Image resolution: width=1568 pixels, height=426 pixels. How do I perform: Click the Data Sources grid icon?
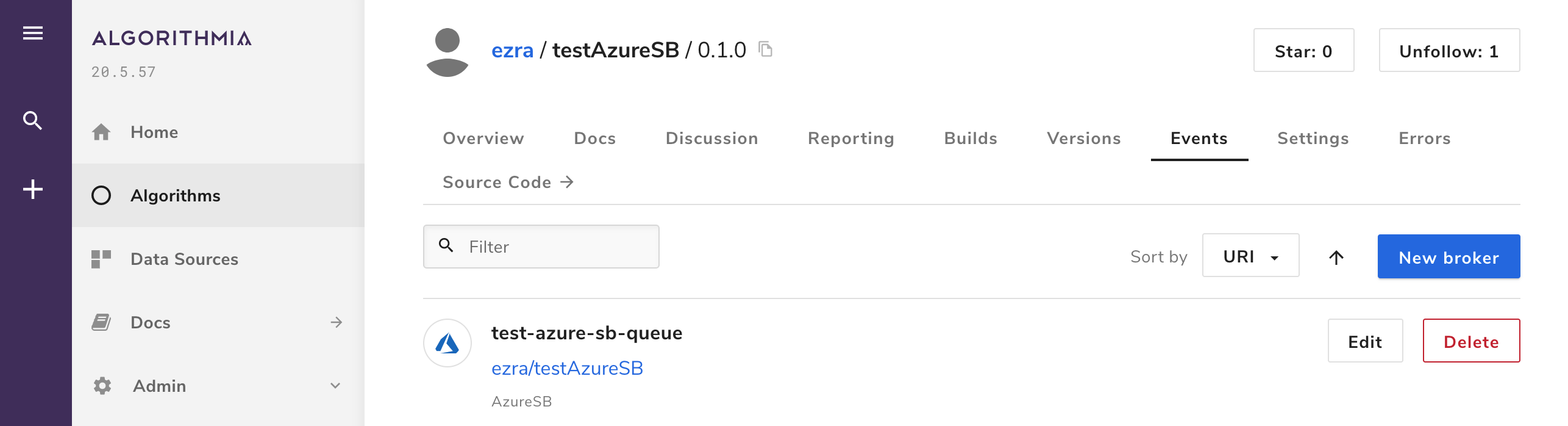[101, 259]
